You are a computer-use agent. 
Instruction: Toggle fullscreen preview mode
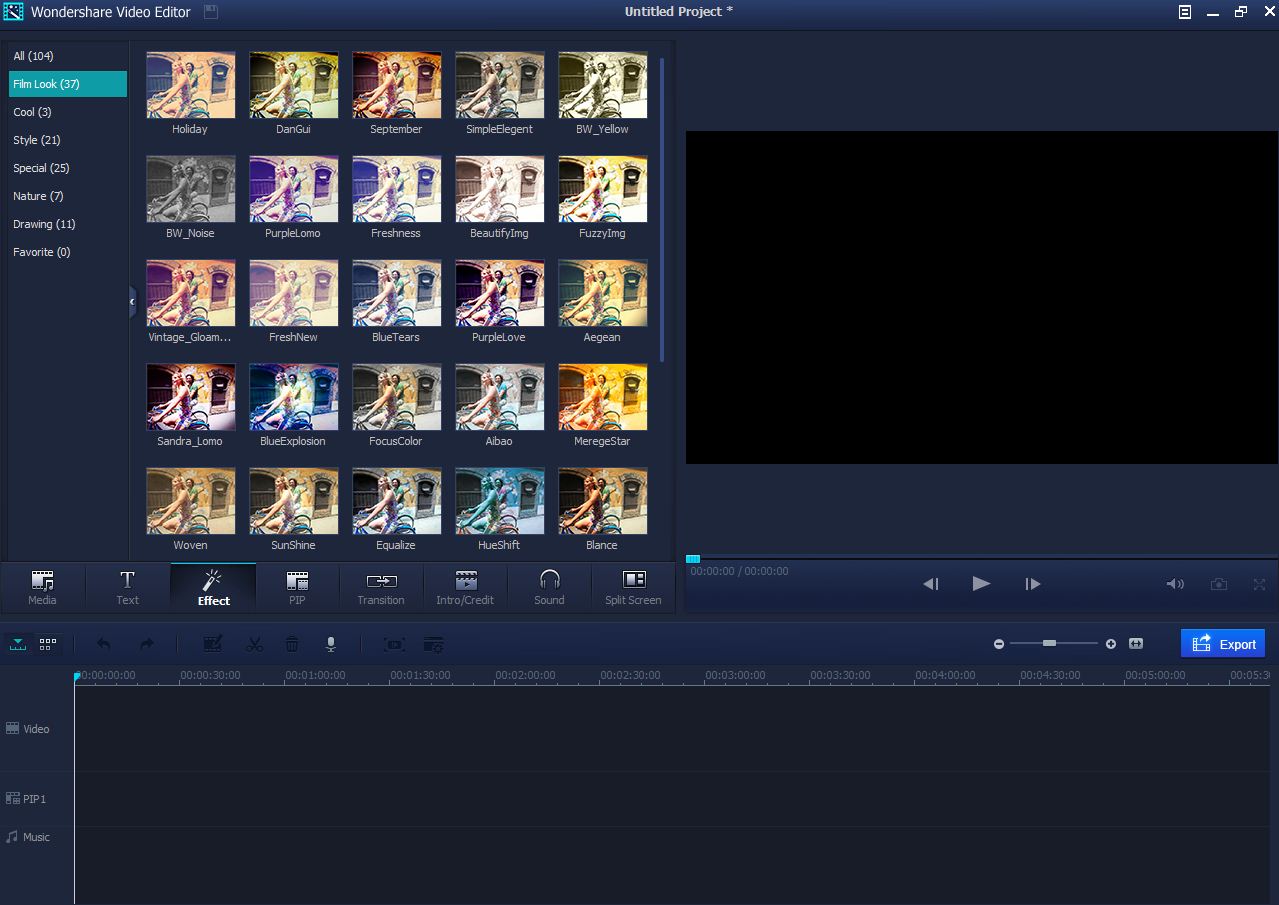[1261, 583]
